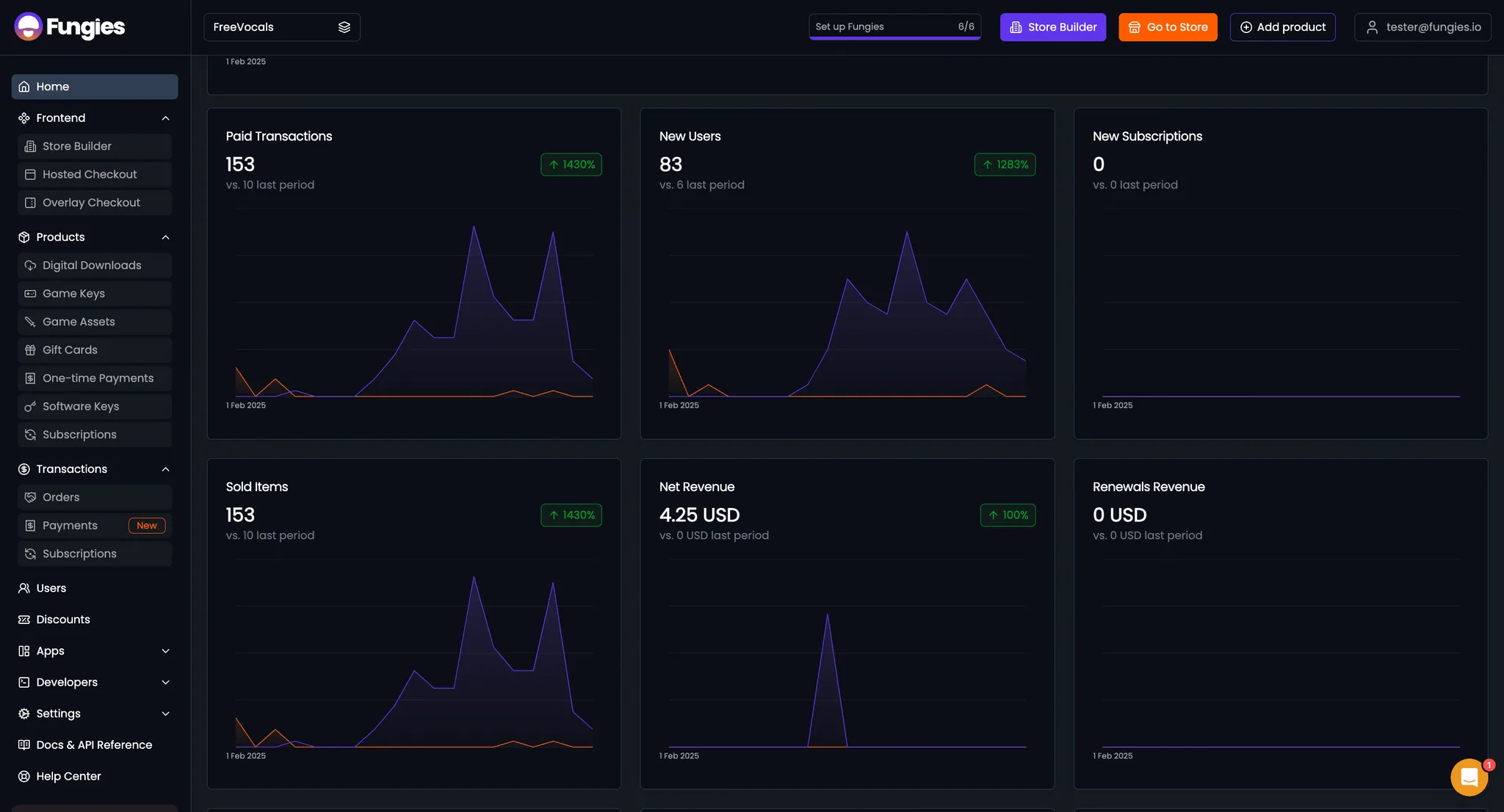Click the Go to Store button

coord(1168,27)
